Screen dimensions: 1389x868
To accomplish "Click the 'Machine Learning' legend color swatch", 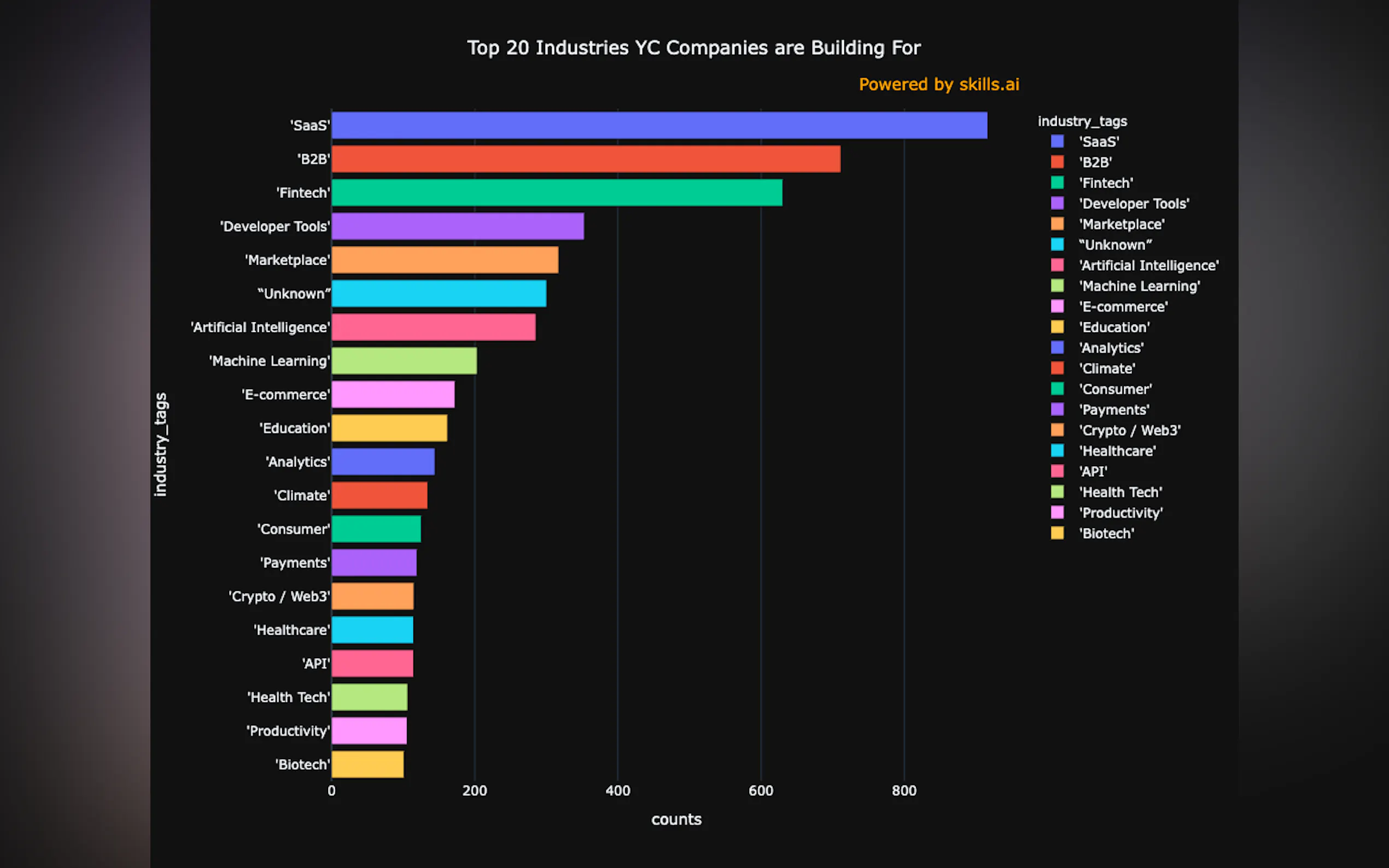I will (x=1058, y=286).
